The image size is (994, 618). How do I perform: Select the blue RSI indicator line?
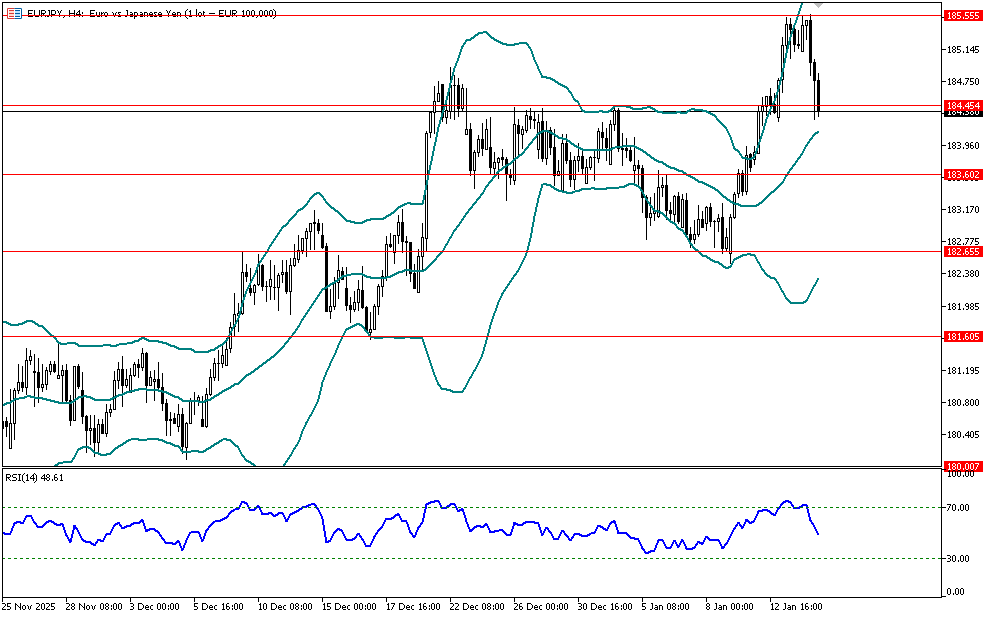point(400,520)
